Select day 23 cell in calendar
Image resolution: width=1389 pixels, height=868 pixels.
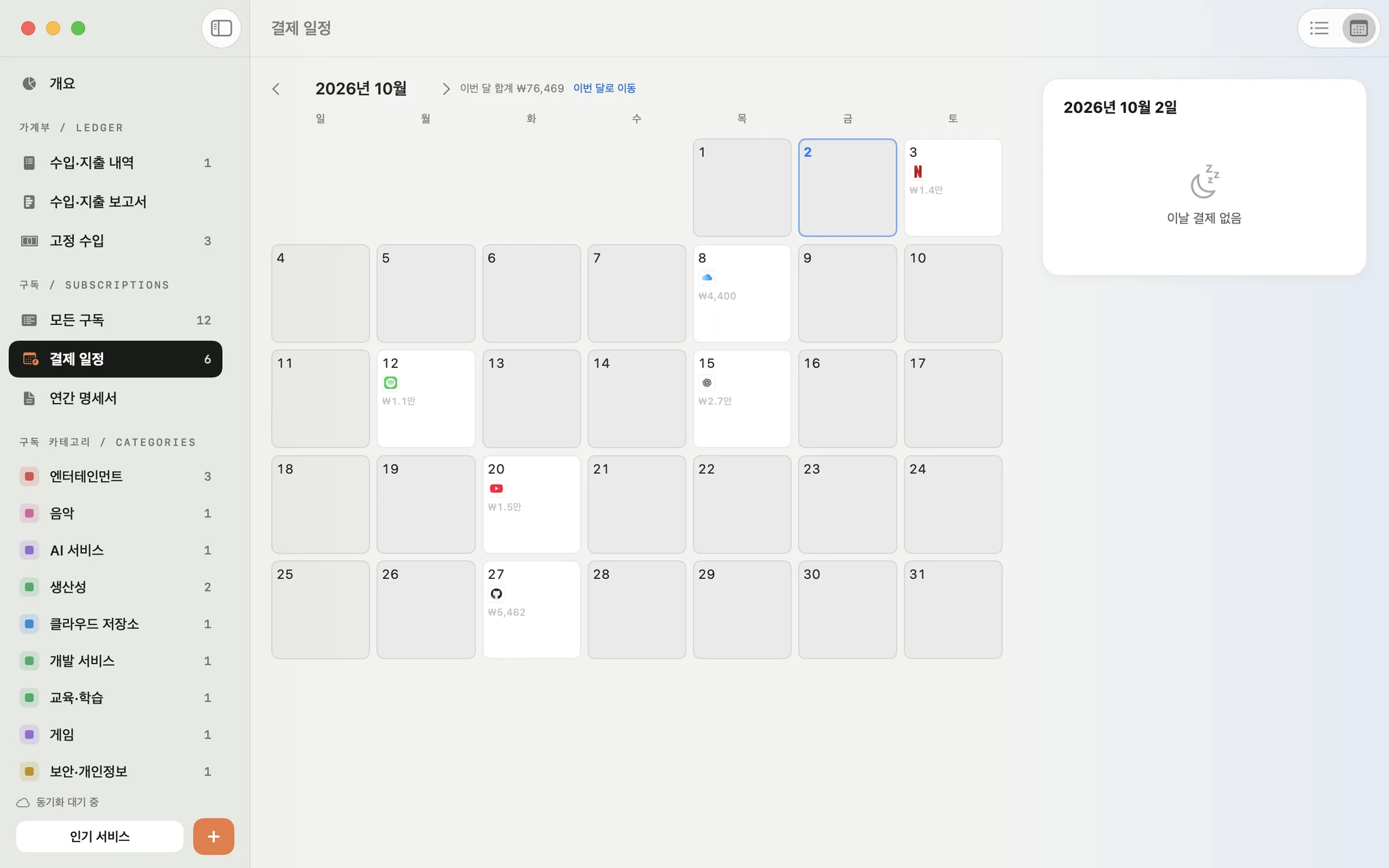[x=847, y=504]
